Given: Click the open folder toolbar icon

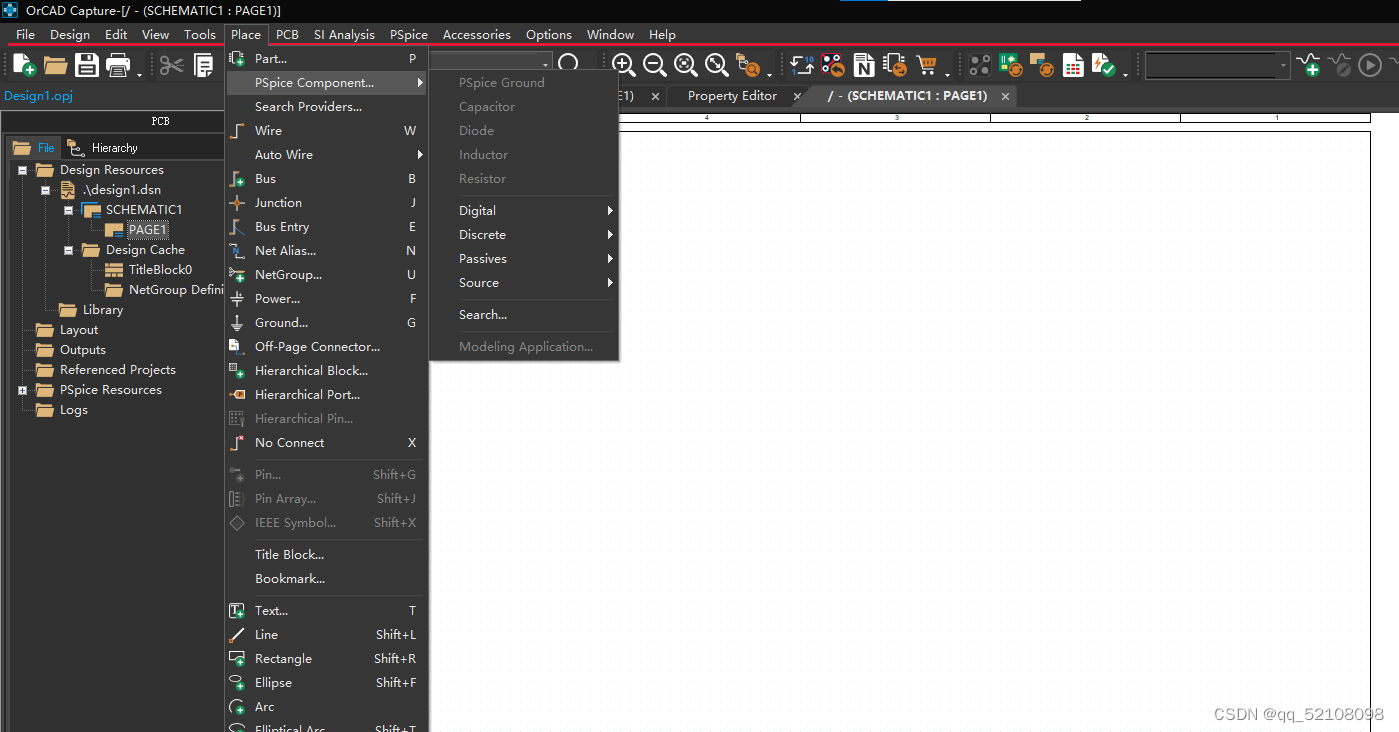Looking at the screenshot, I should pyautogui.click(x=55, y=66).
